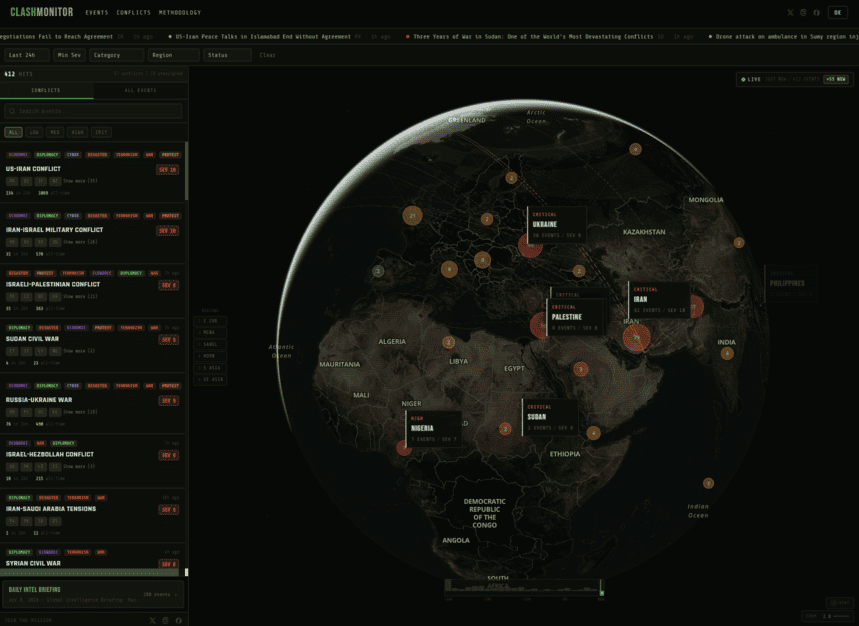Switch to the ALL EVENTS tab
Image resolution: width=859 pixels, height=626 pixels.
138,89
